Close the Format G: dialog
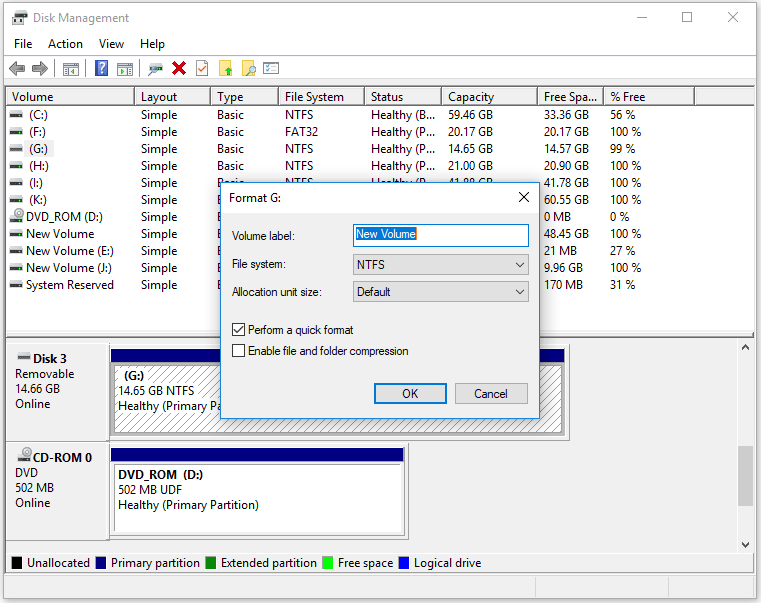The image size is (761, 603). tap(524, 197)
